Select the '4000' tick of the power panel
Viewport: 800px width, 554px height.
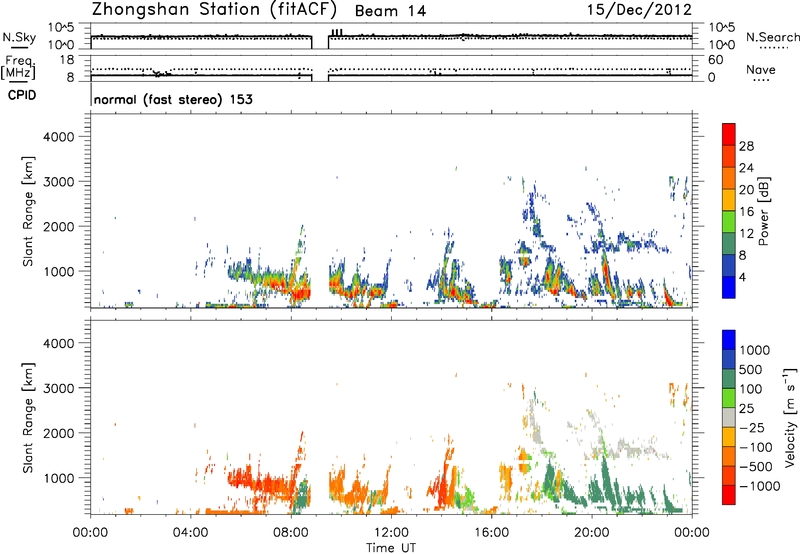58,137
